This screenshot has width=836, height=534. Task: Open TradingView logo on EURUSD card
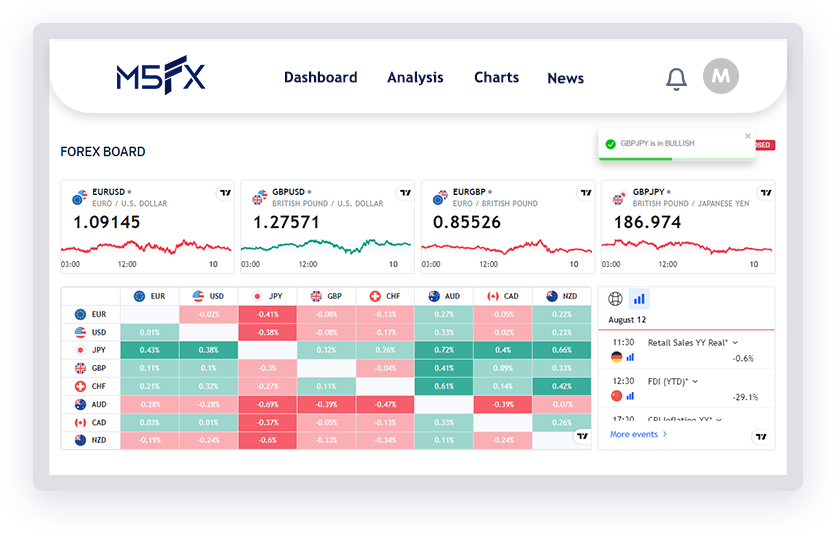[225, 193]
